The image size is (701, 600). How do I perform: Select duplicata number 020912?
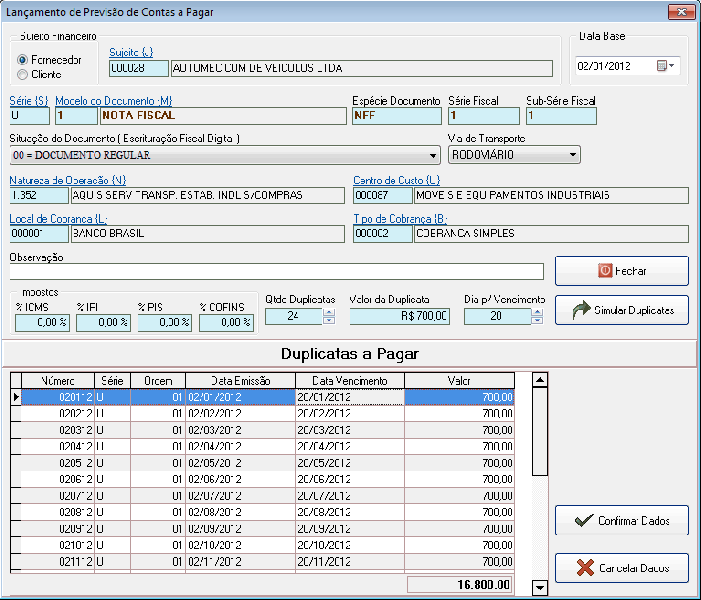[58, 529]
